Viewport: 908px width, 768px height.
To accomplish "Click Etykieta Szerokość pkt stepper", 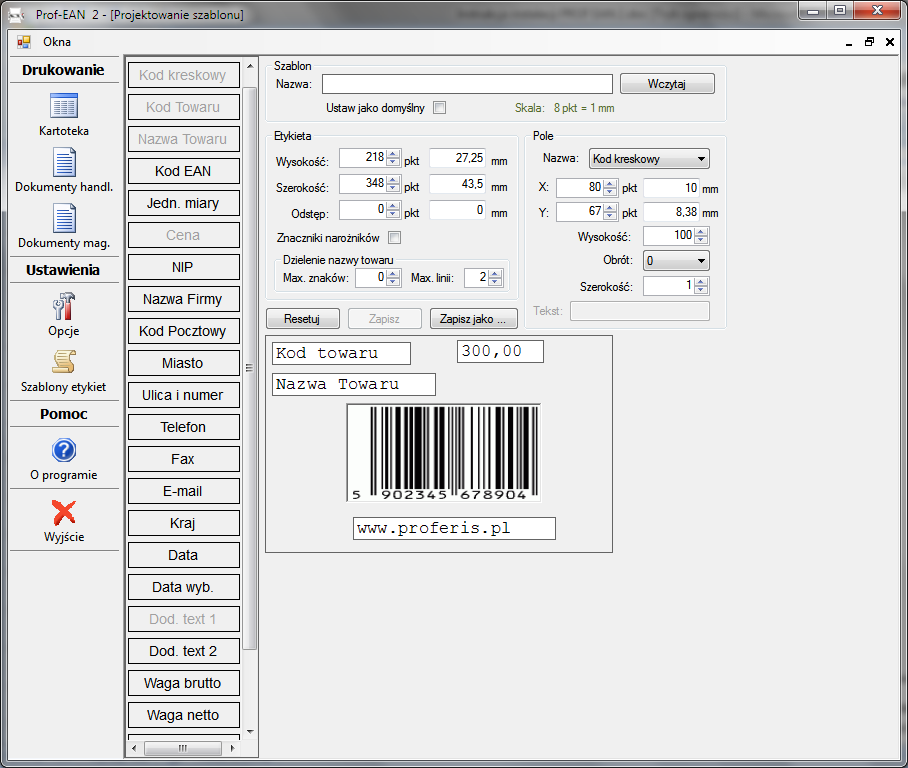I will 394,184.
